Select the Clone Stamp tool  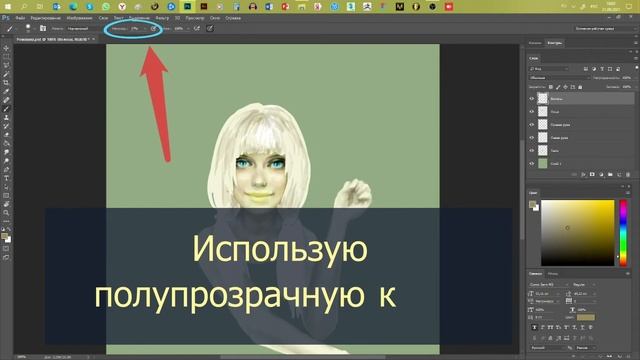click(6, 117)
